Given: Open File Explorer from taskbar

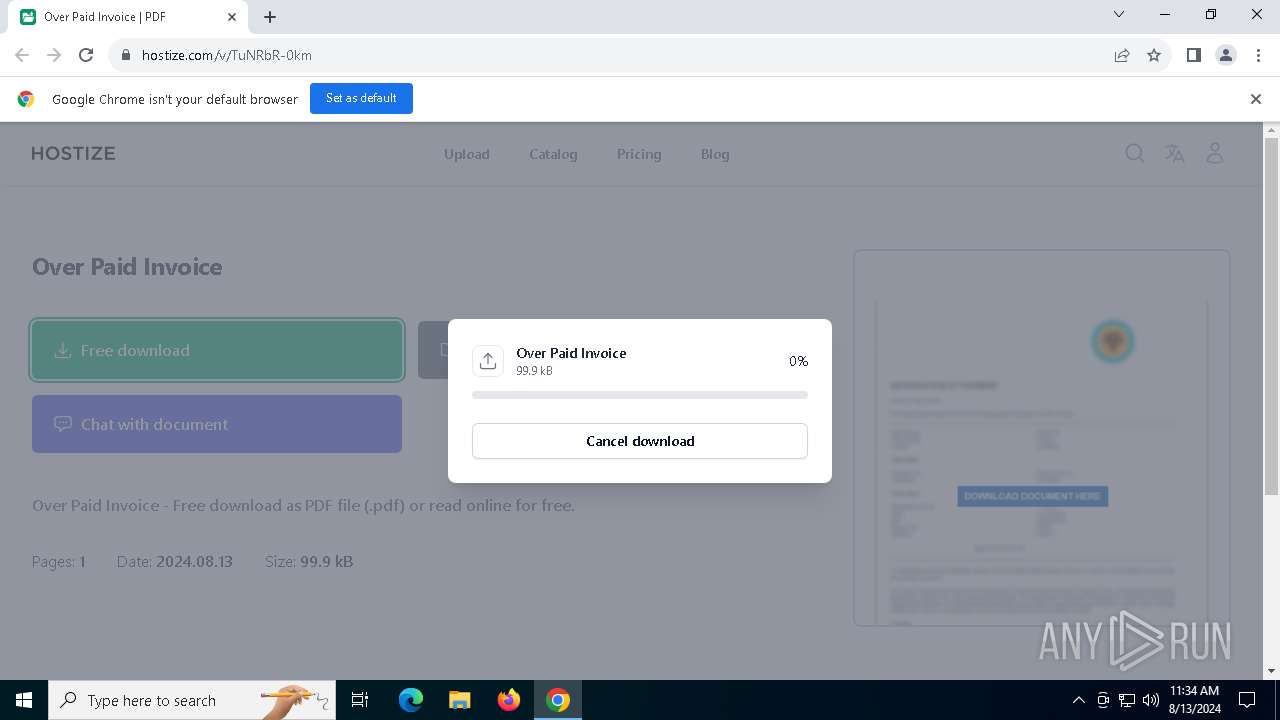Looking at the screenshot, I should pos(459,700).
